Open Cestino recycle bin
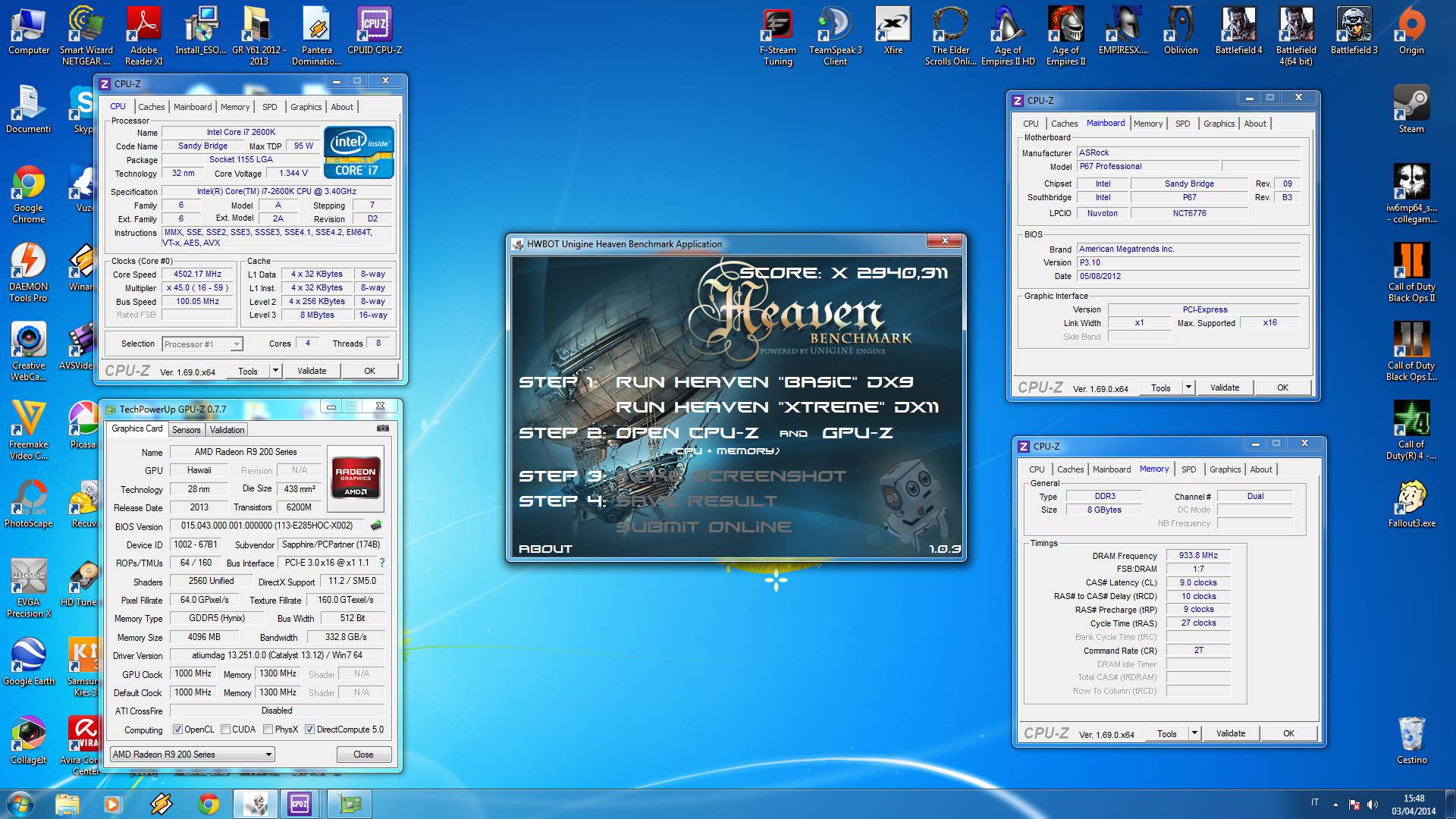 coord(1411,739)
